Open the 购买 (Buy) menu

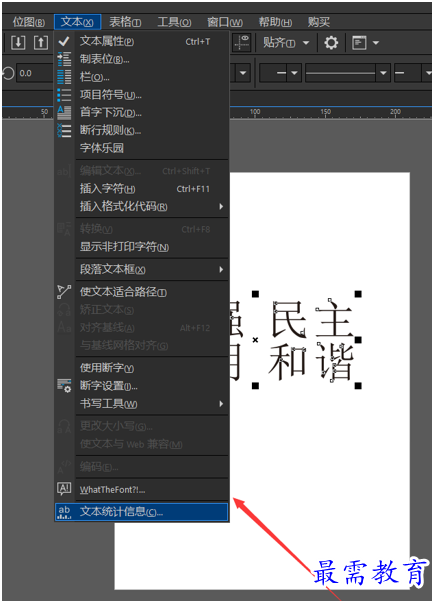pyautogui.click(x=319, y=22)
